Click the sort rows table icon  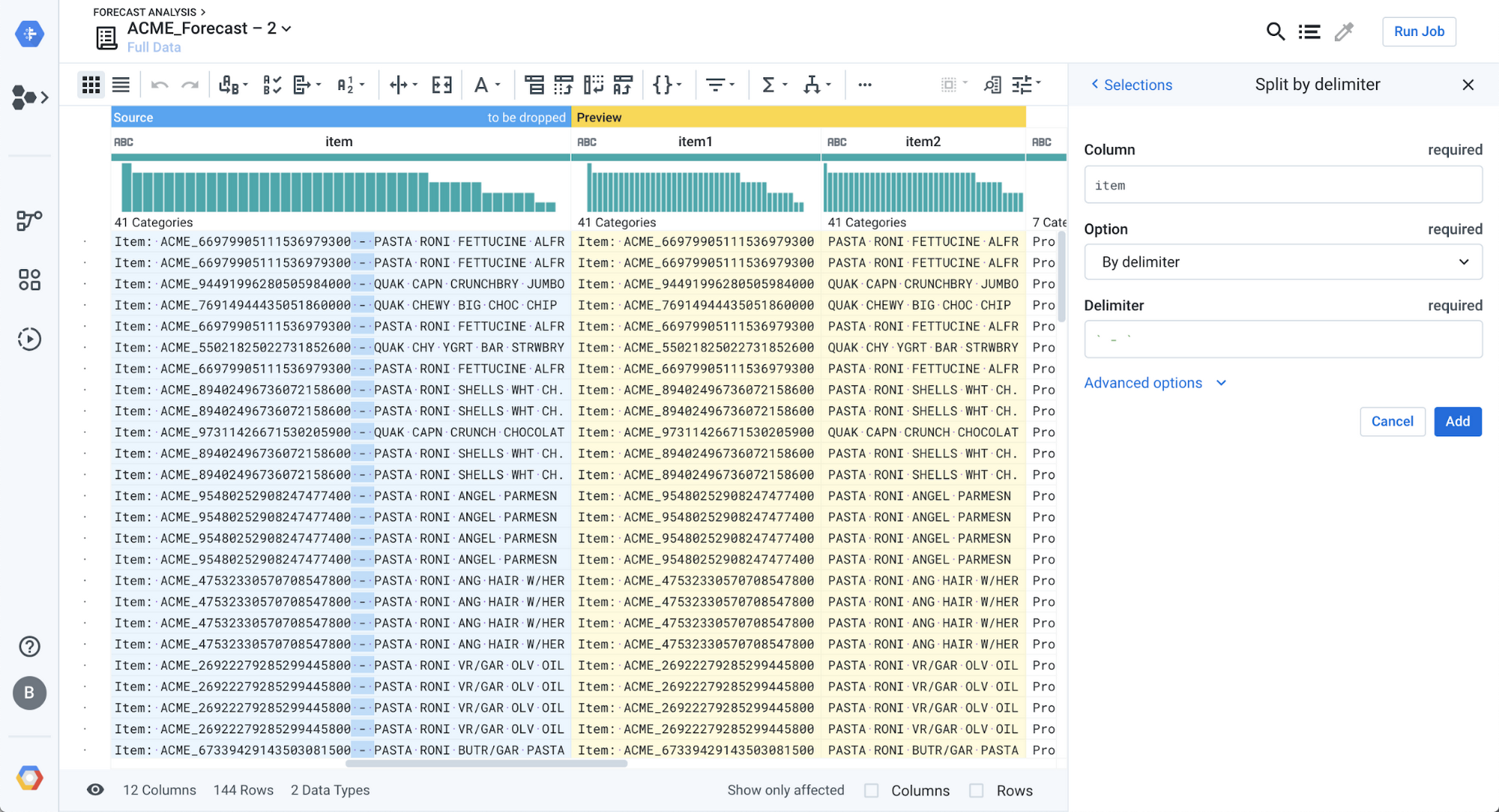coord(623,85)
